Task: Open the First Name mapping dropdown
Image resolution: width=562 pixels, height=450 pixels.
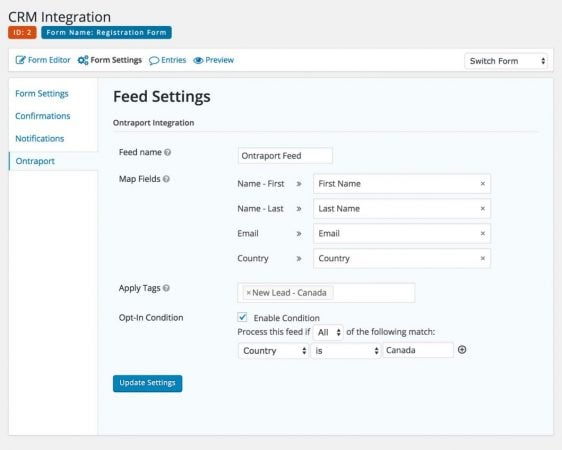Action: (401, 184)
